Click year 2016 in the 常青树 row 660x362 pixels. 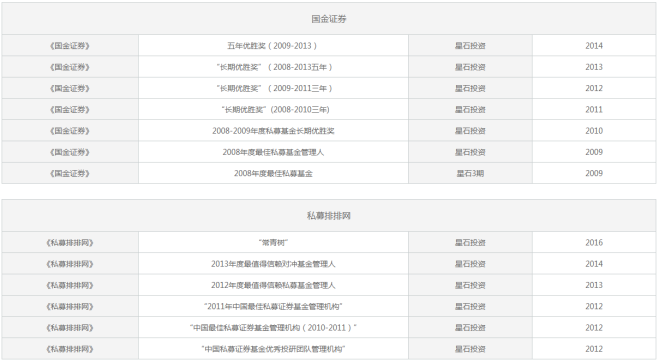click(594, 242)
